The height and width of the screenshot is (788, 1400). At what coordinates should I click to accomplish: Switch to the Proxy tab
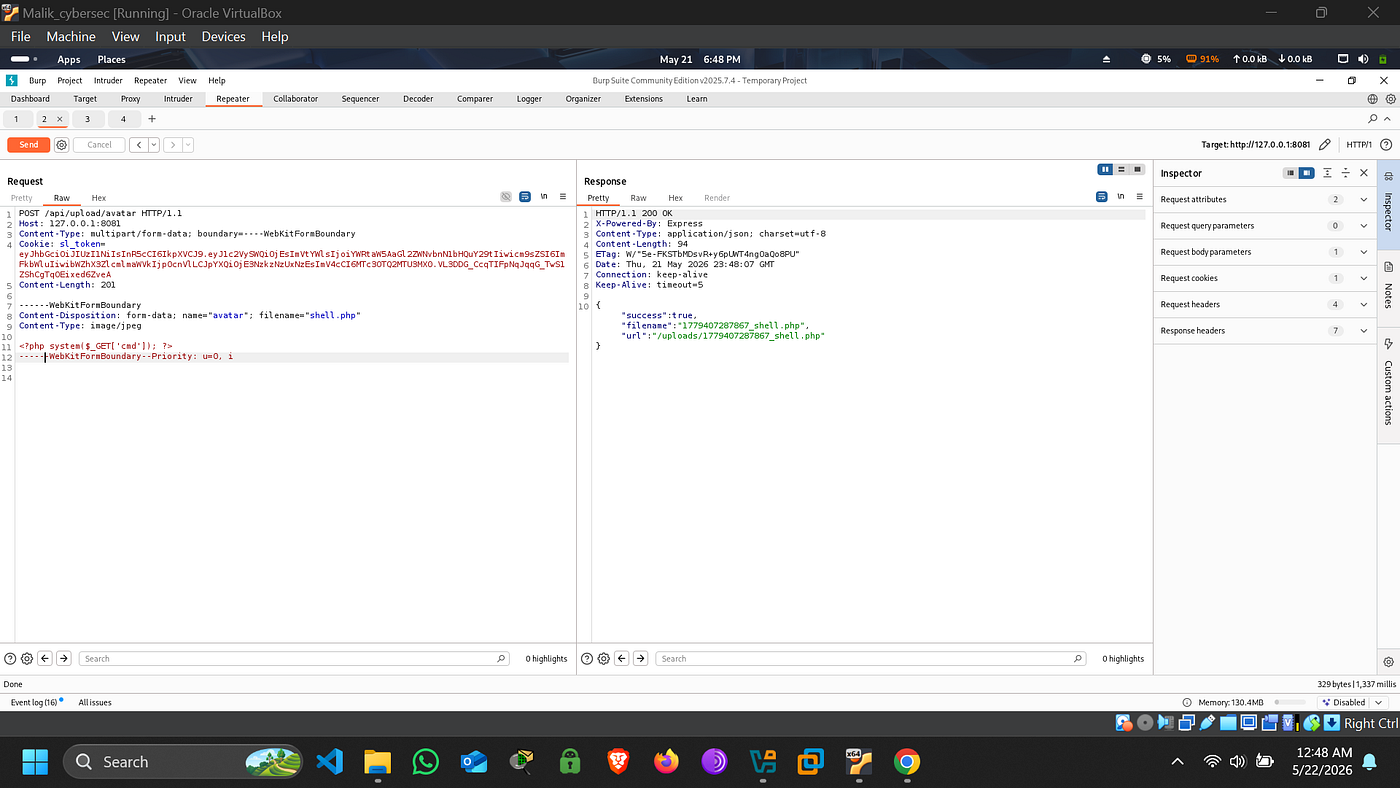130,99
